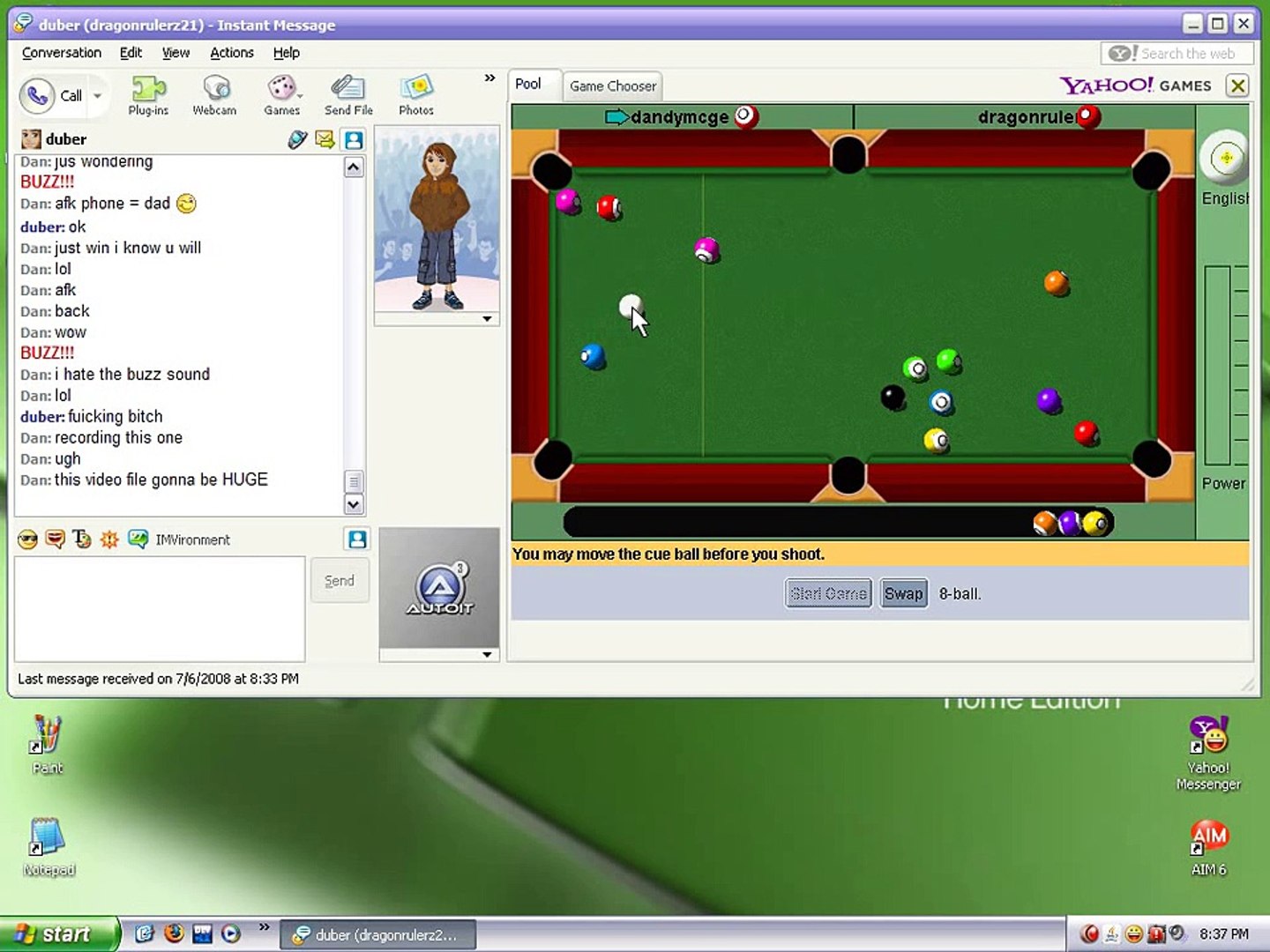
Task: Click duber's avatar image
Action: coord(437,219)
